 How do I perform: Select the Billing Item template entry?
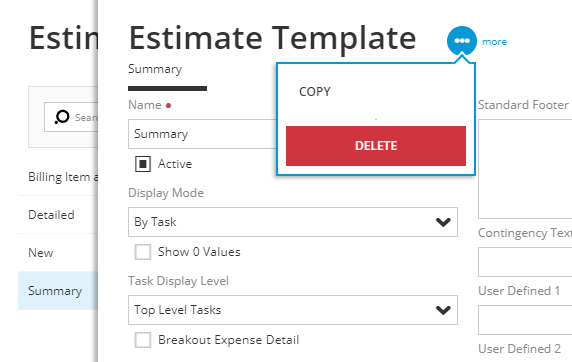tap(58, 177)
